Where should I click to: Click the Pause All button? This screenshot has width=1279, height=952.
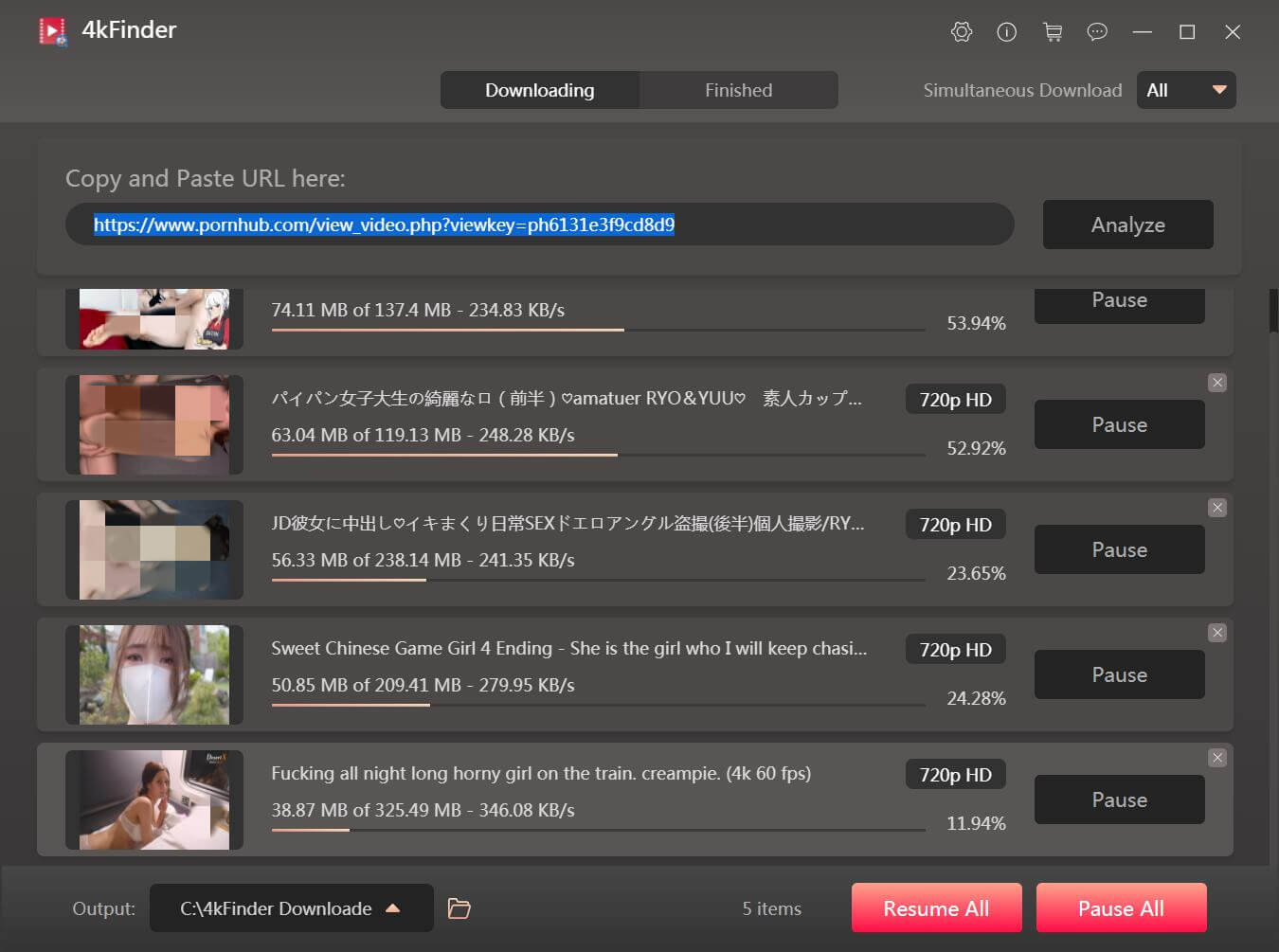point(1121,908)
